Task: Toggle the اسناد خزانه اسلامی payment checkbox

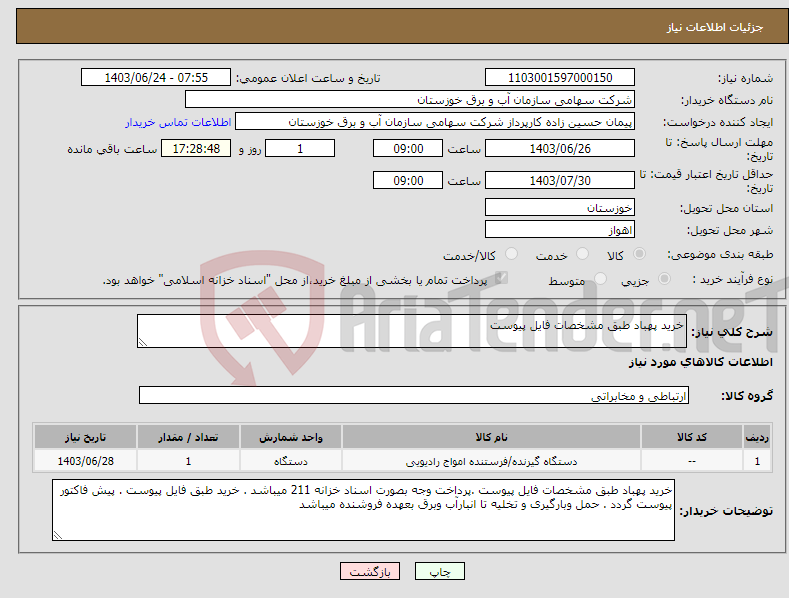Action: pos(501,278)
